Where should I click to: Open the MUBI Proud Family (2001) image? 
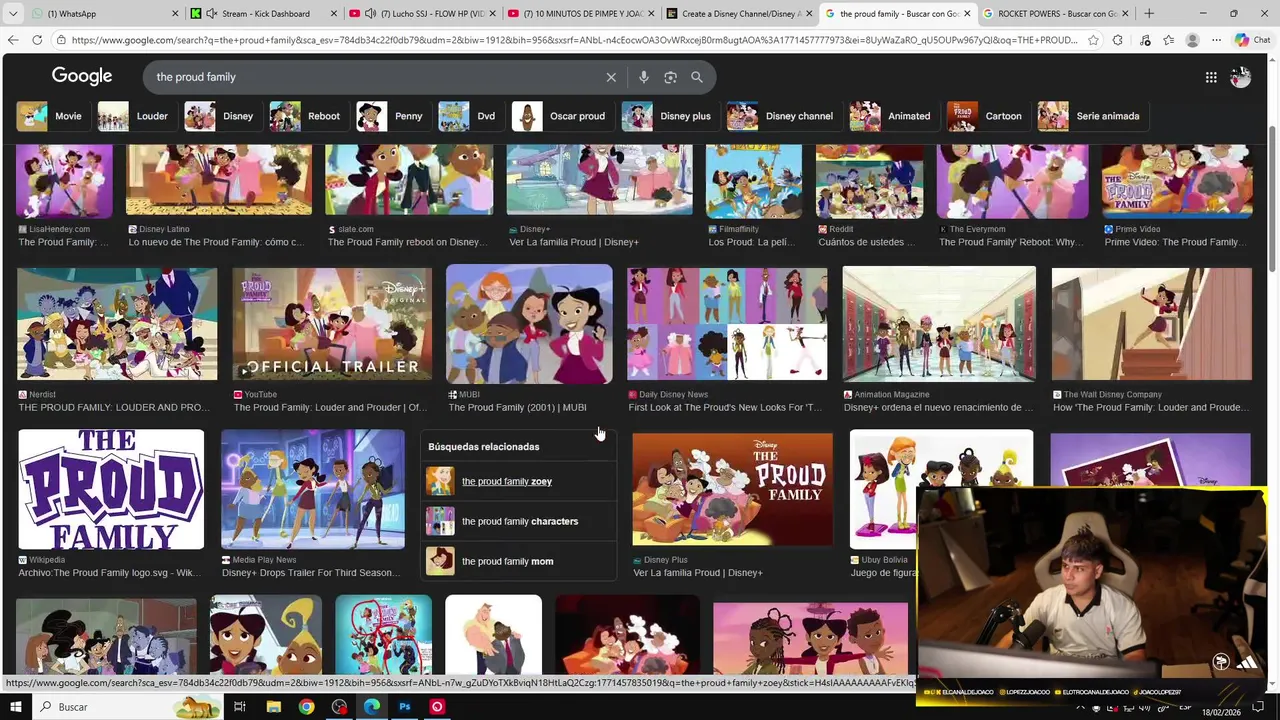(x=529, y=324)
